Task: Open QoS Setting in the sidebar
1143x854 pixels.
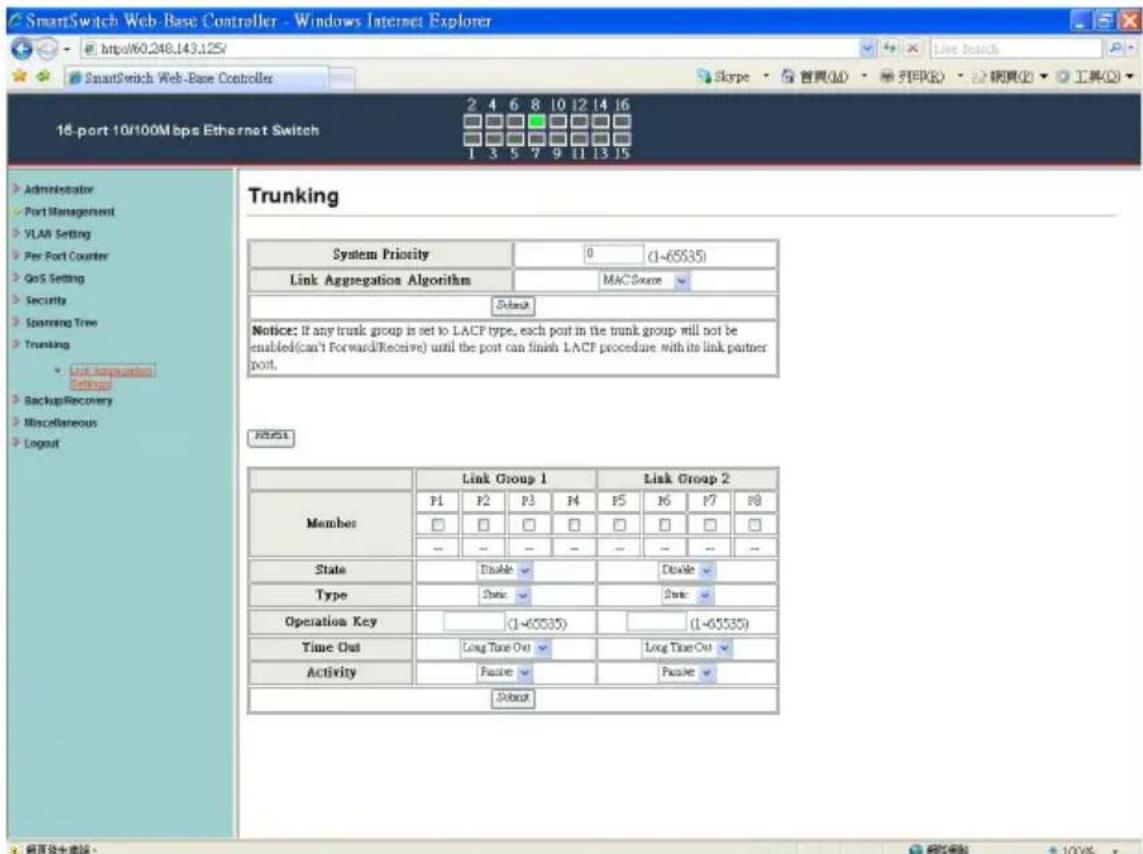Action: click(54, 278)
